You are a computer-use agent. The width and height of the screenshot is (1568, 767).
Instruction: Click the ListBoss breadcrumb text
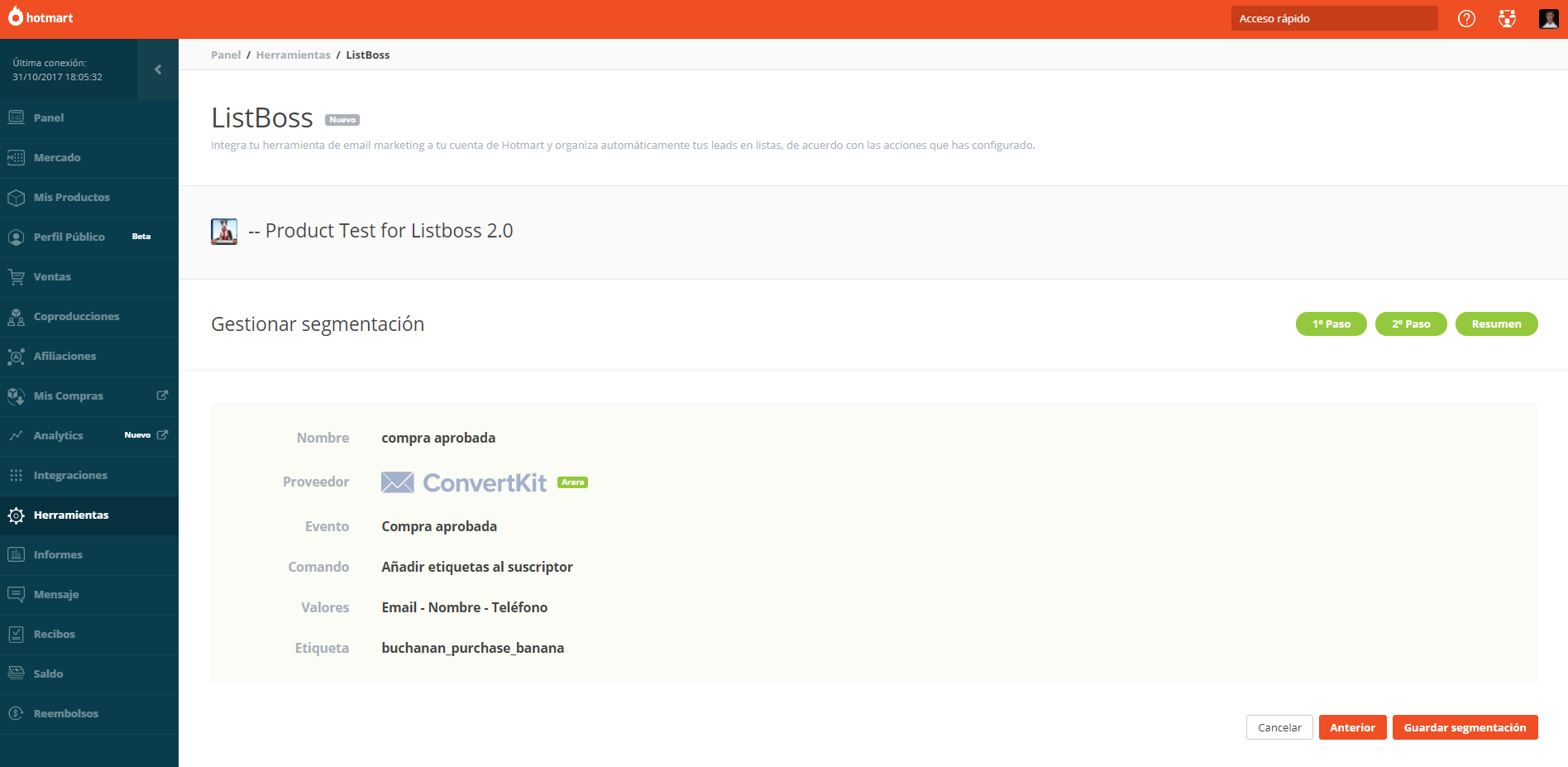367,55
